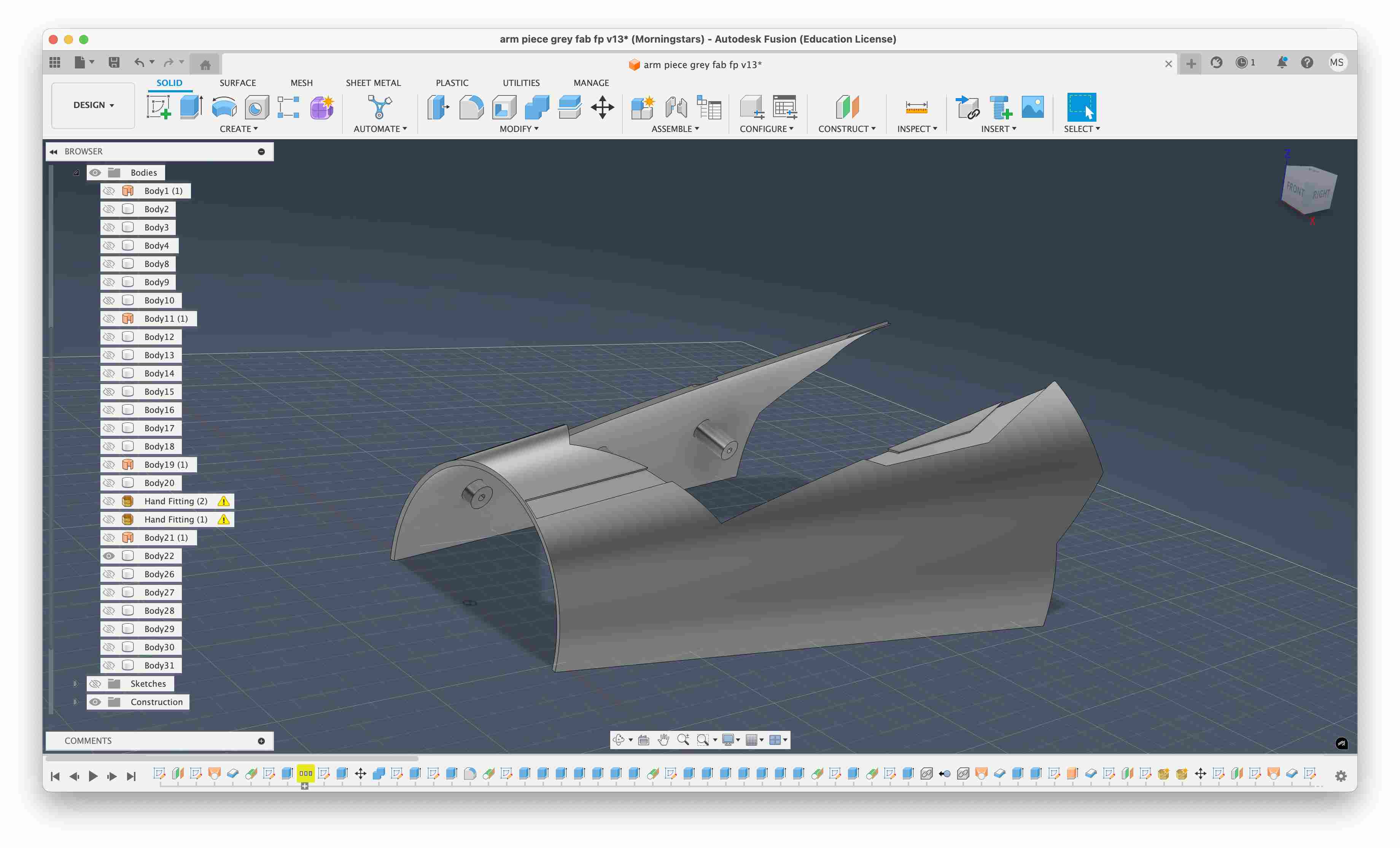Expand the Sketches folder
1400x848 pixels.
(76, 683)
